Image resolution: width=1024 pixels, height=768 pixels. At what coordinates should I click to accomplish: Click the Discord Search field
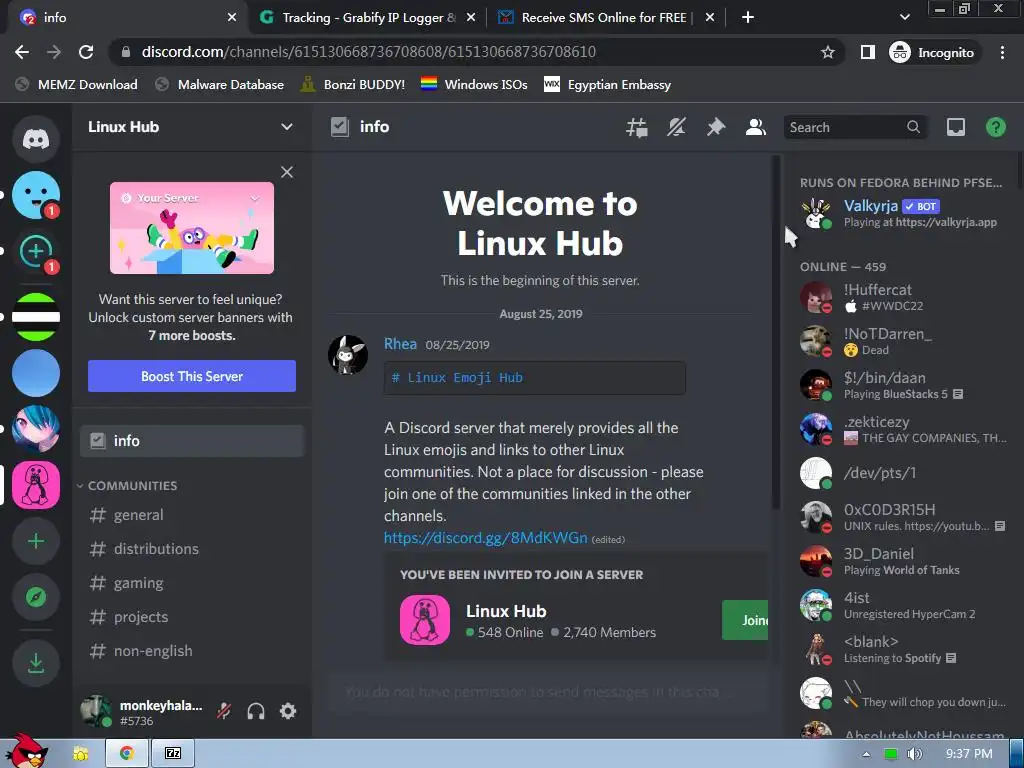854,127
